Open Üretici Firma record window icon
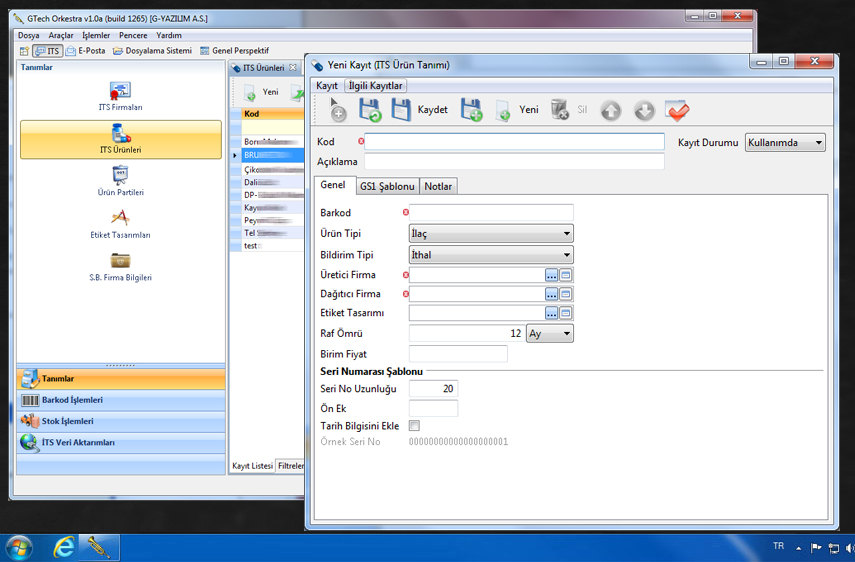855x562 pixels. (x=566, y=275)
